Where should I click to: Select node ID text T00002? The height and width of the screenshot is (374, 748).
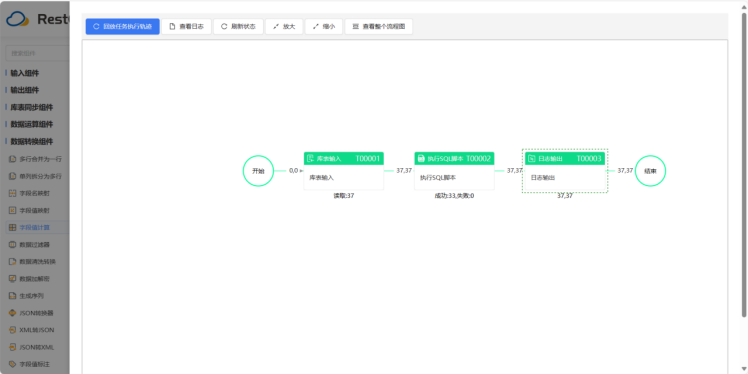[478, 158]
